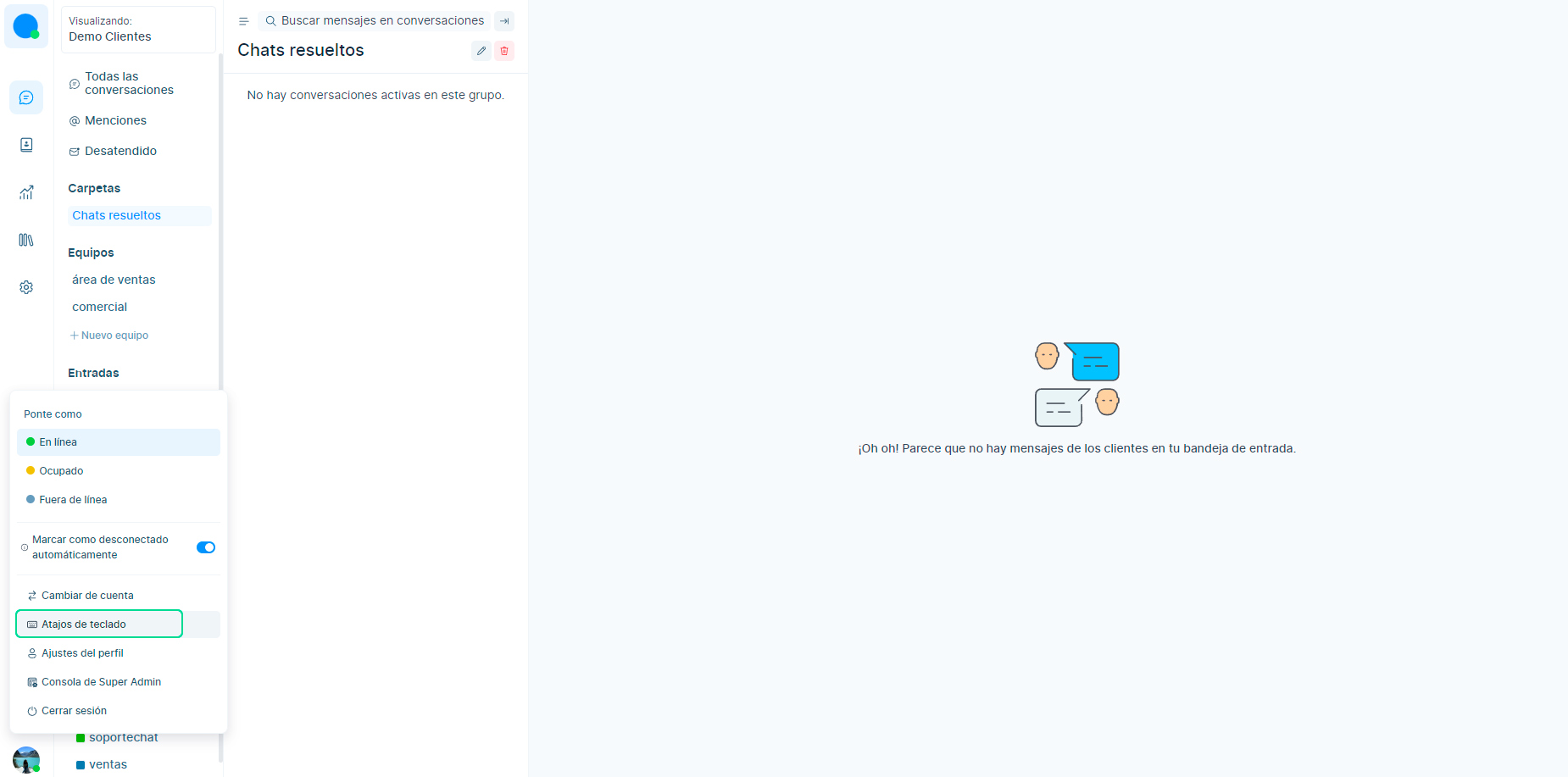
Task: Open the Reports chart icon
Action: (x=26, y=192)
